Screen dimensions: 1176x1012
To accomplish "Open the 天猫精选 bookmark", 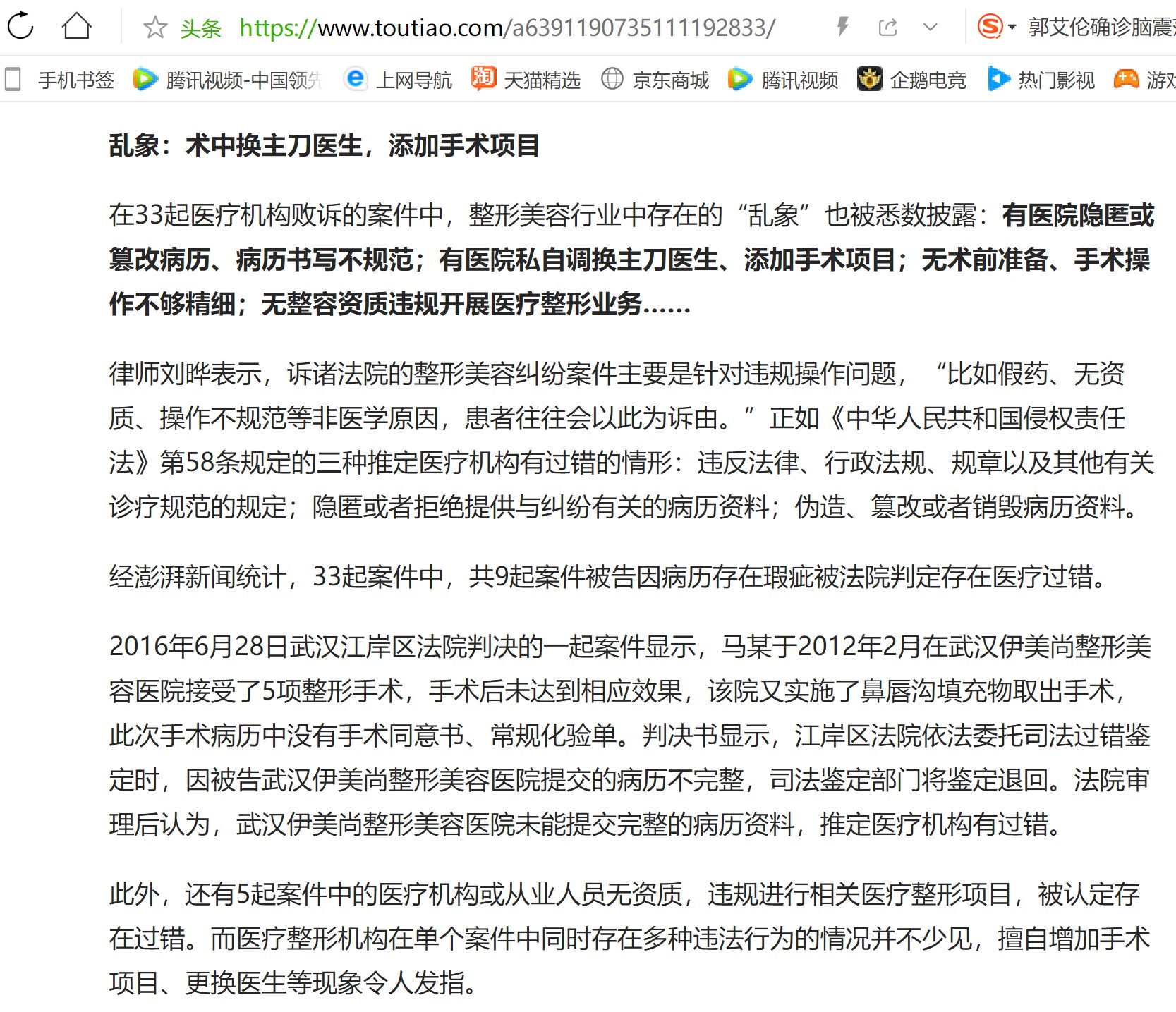I will (x=542, y=80).
